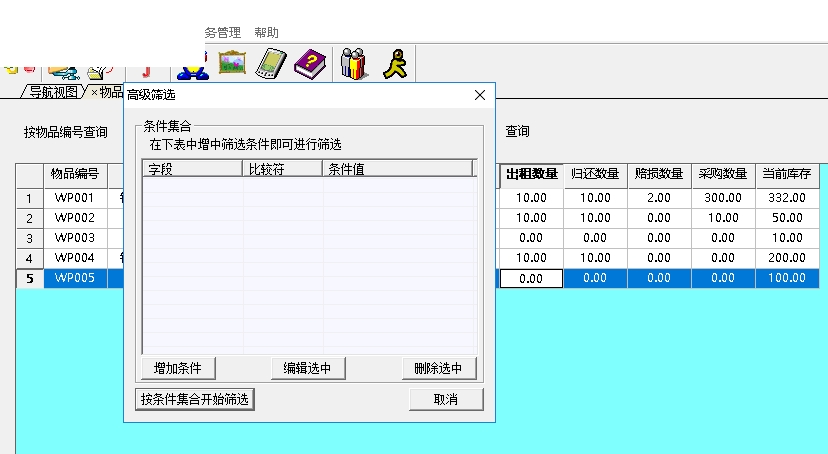The height and width of the screenshot is (454, 828).
Task: Open the partially visible 务管理 menu
Action: (x=223, y=33)
